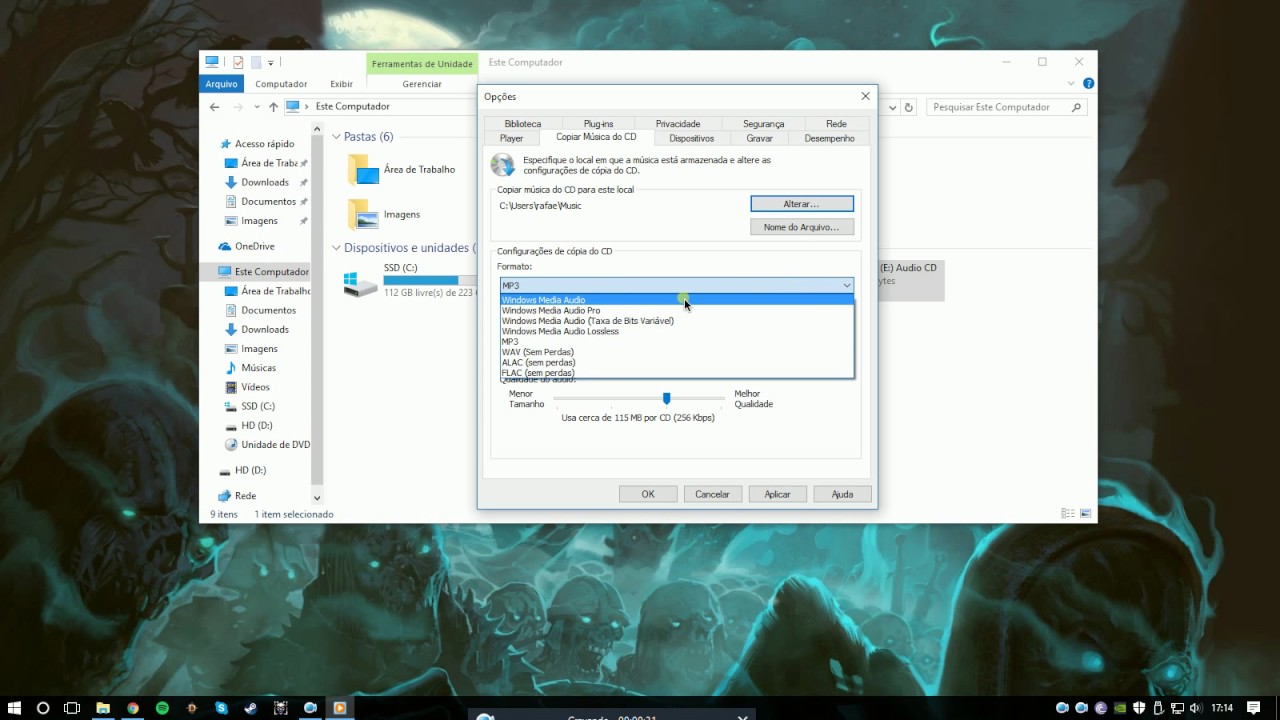This screenshot has width=1280, height=720.
Task: Click the volume speaker tray icon
Action: point(1194,708)
